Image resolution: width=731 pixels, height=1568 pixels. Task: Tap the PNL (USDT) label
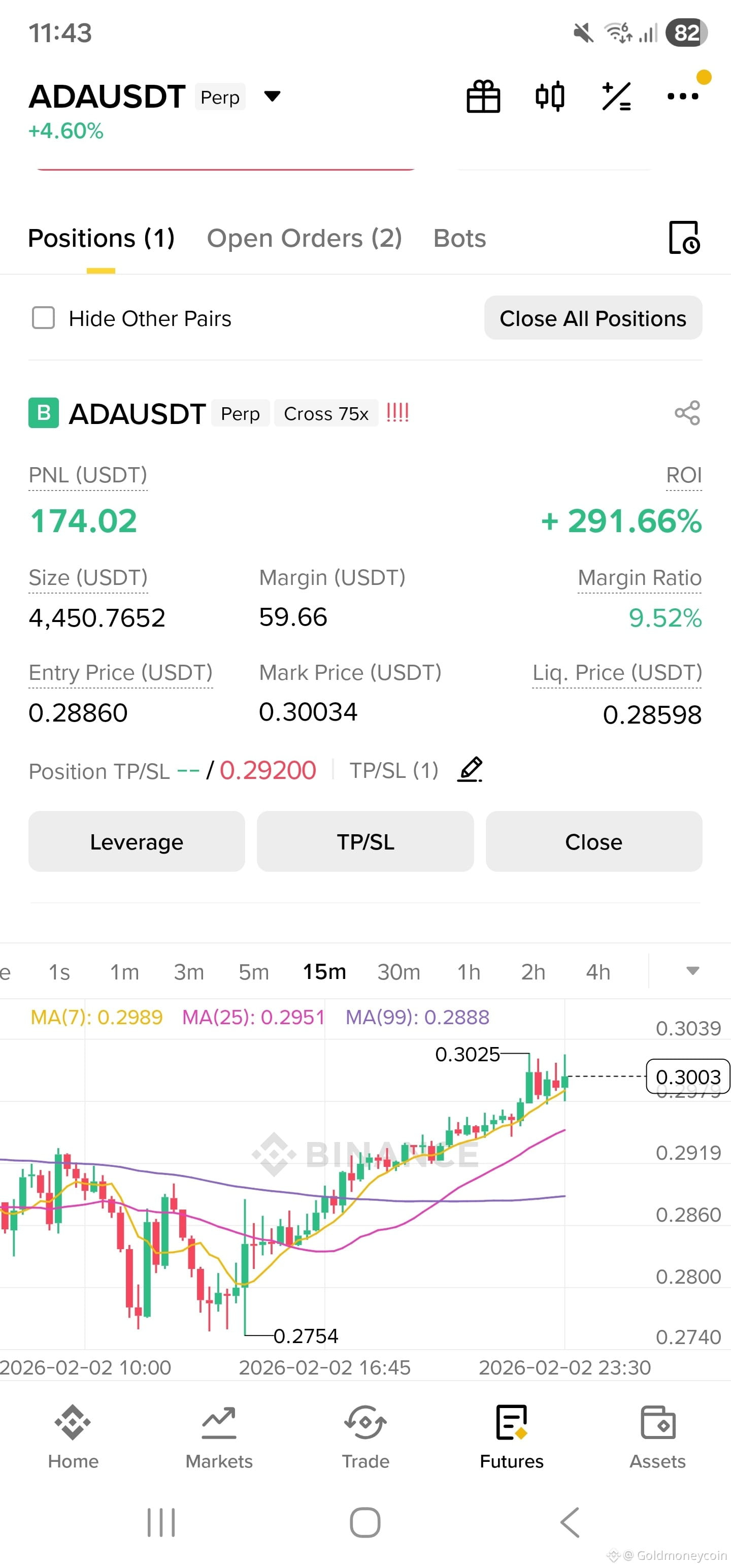click(x=88, y=475)
